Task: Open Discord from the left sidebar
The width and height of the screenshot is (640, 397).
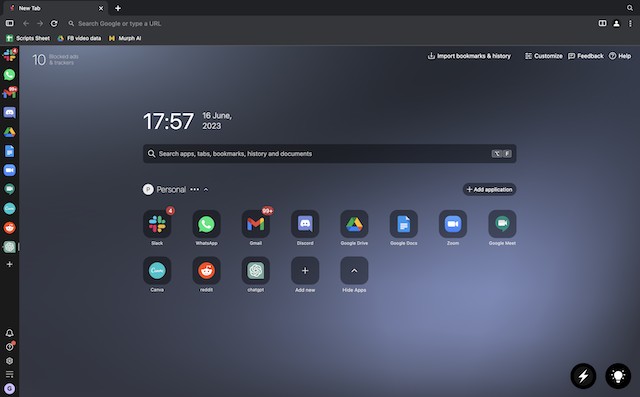Action: [9, 113]
